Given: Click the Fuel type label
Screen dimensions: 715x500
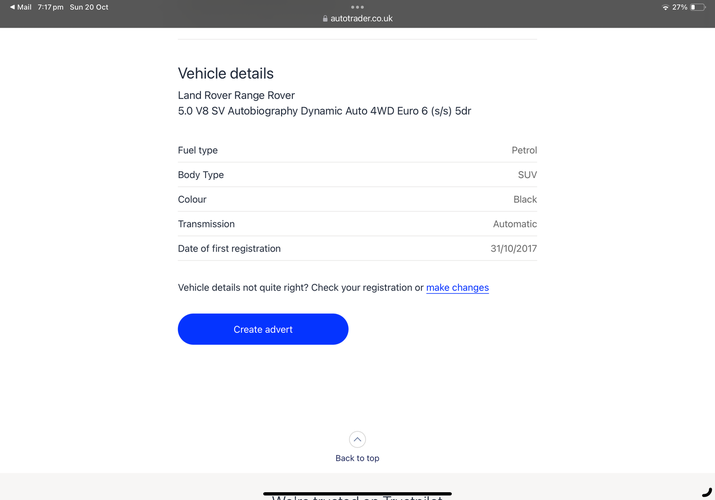Looking at the screenshot, I should tap(198, 150).
